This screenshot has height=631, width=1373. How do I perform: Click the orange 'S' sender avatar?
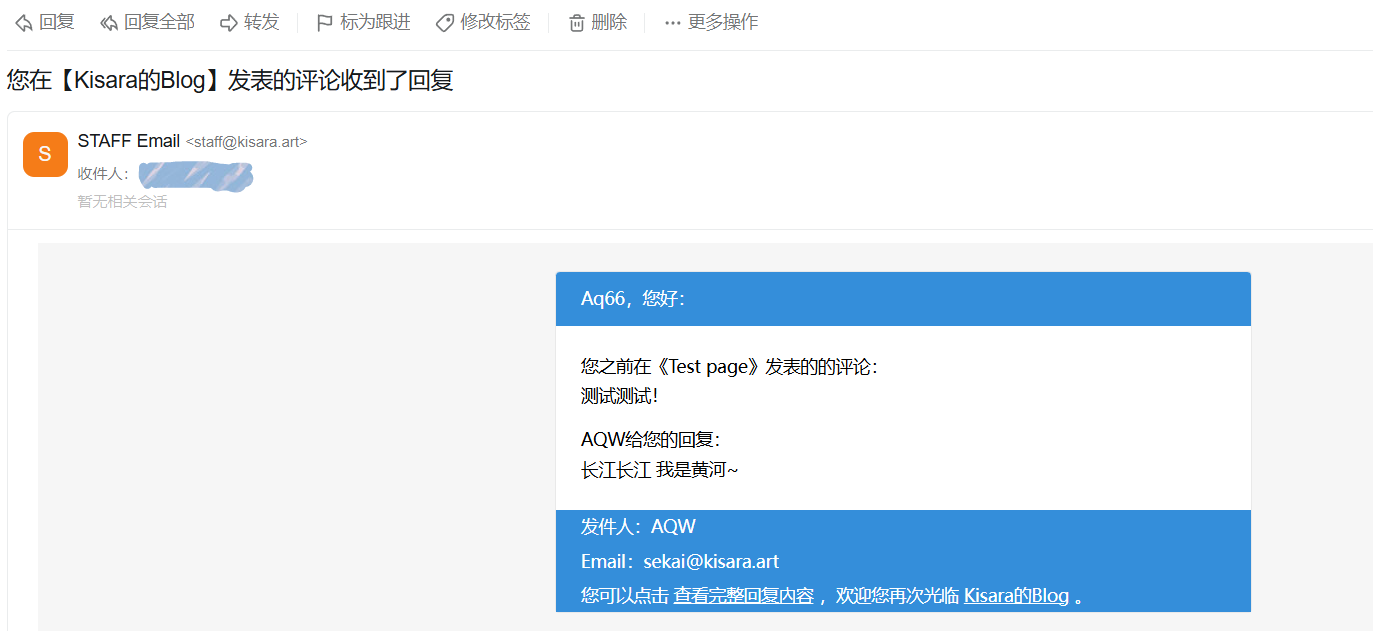click(44, 154)
